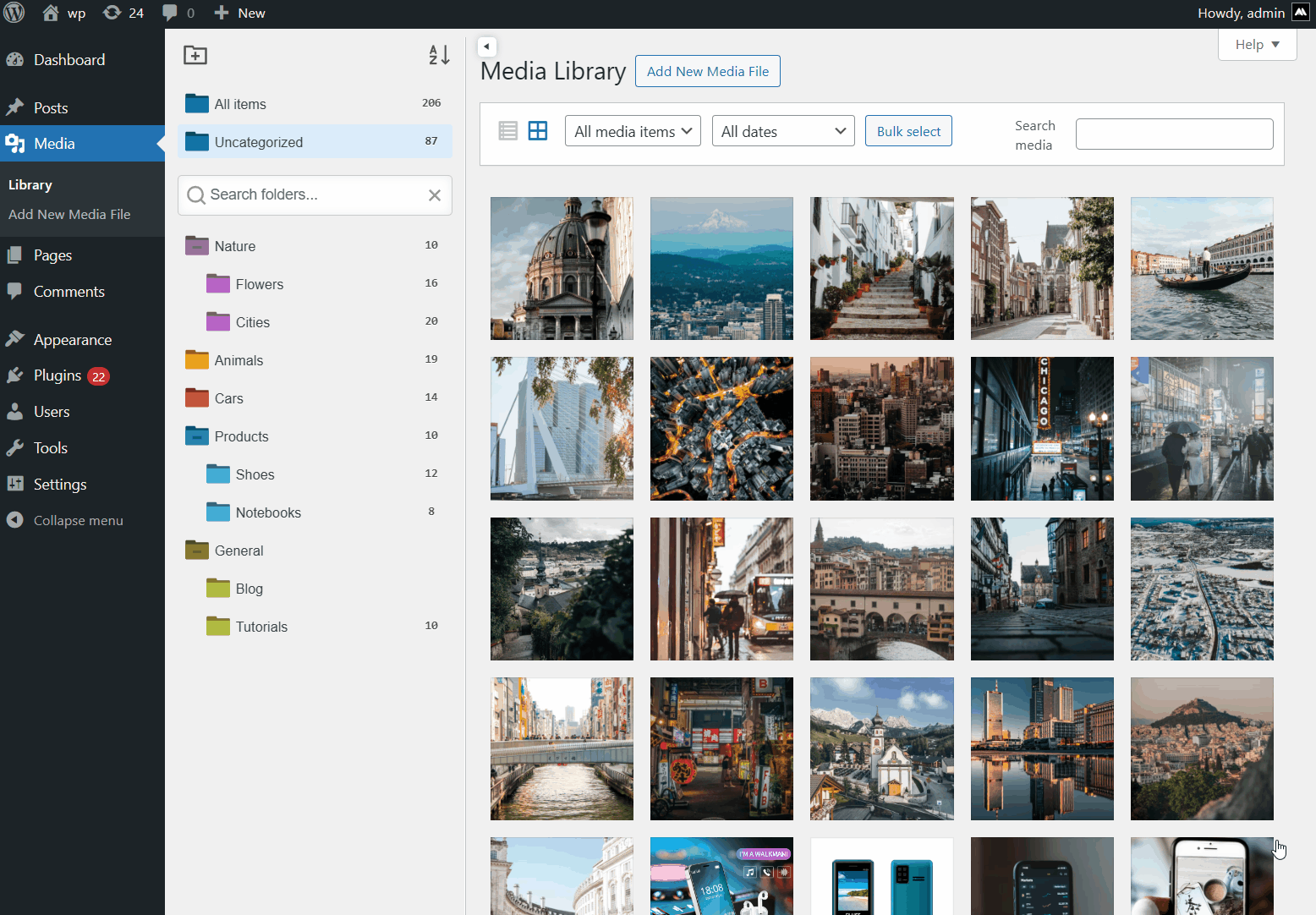Click the Users person icon

[x=14, y=412]
